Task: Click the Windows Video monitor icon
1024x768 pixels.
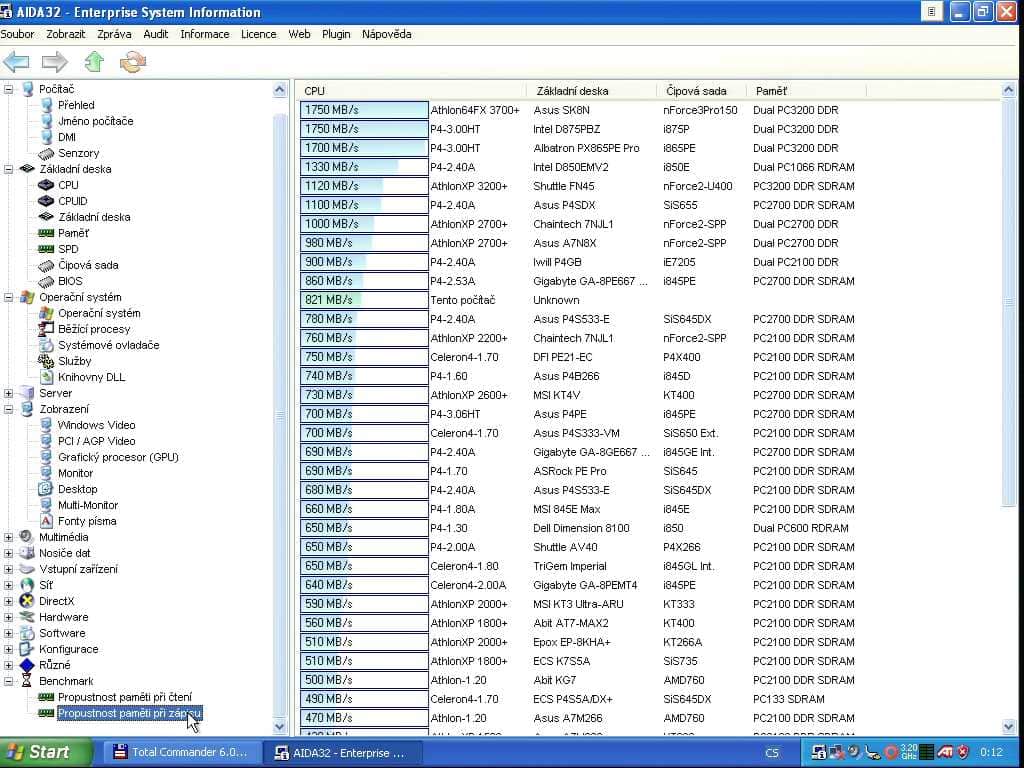Action: (x=46, y=425)
